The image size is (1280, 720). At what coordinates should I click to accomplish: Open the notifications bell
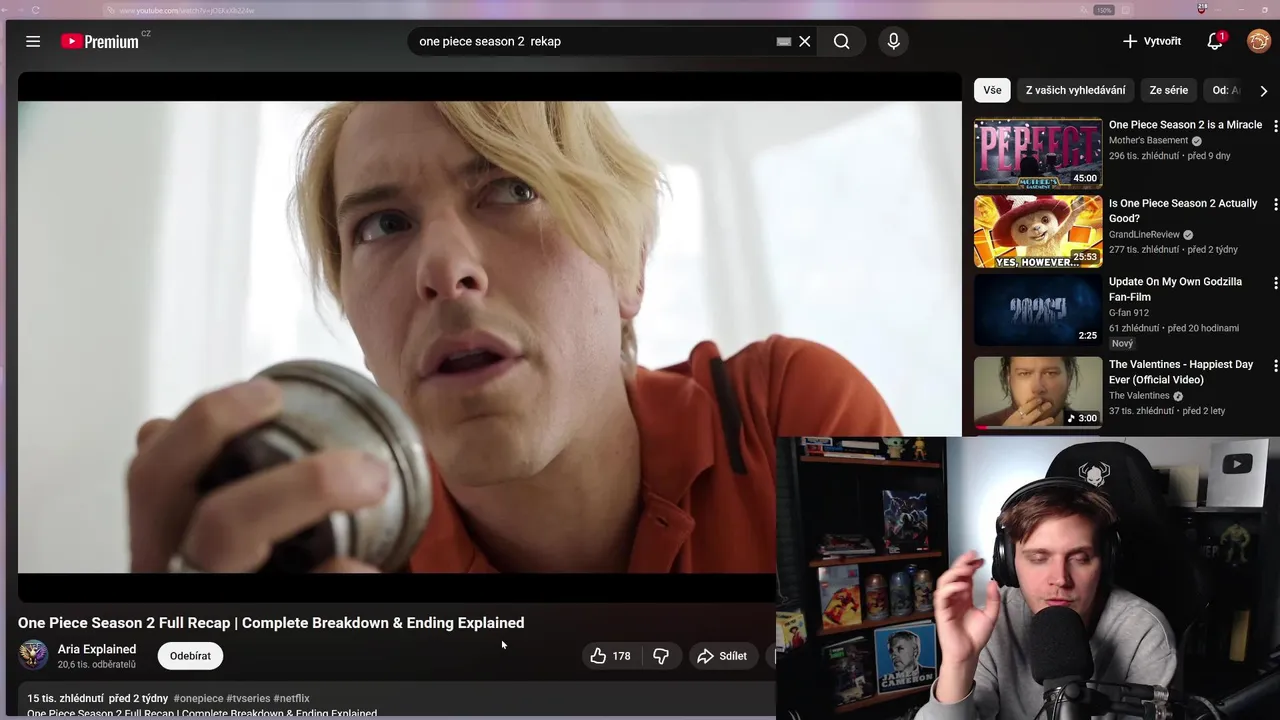point(1215,41)
